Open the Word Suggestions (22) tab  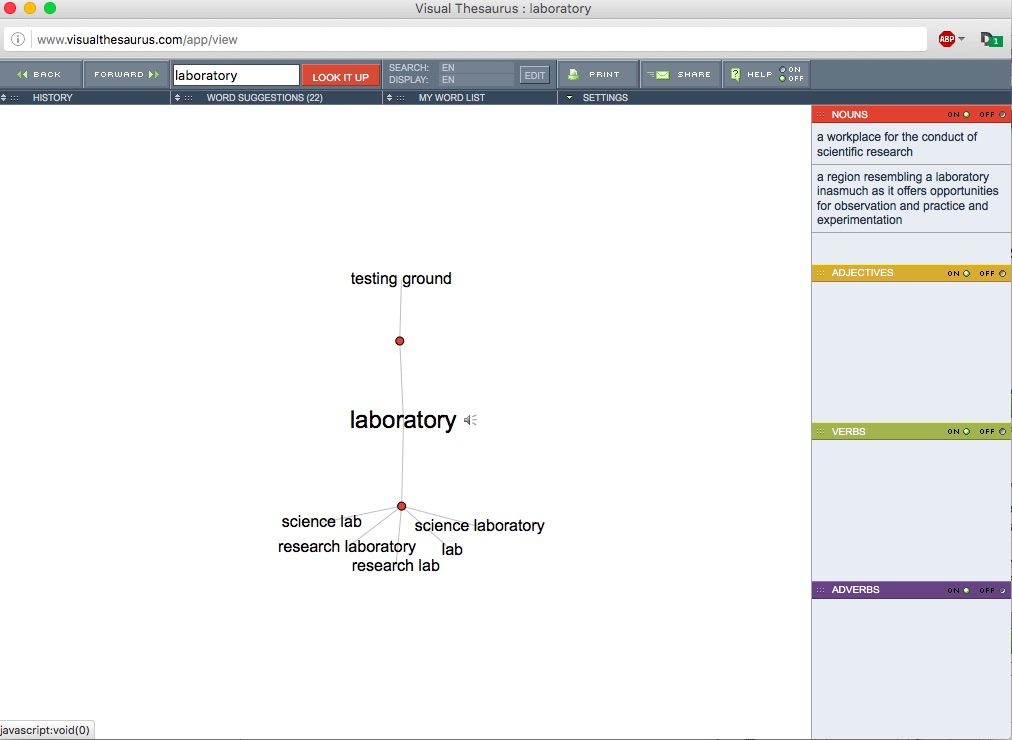click(x=265, y=98)
